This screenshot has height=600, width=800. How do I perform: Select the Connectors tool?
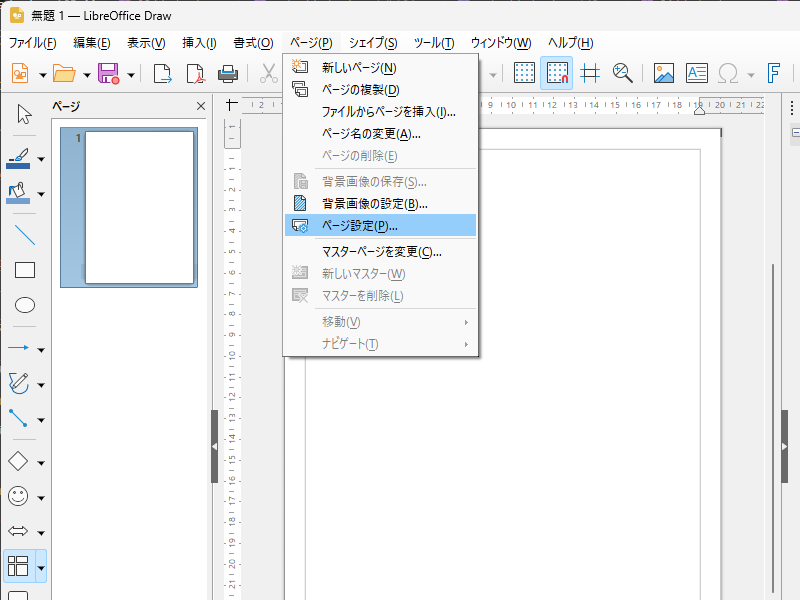(18, 418)
